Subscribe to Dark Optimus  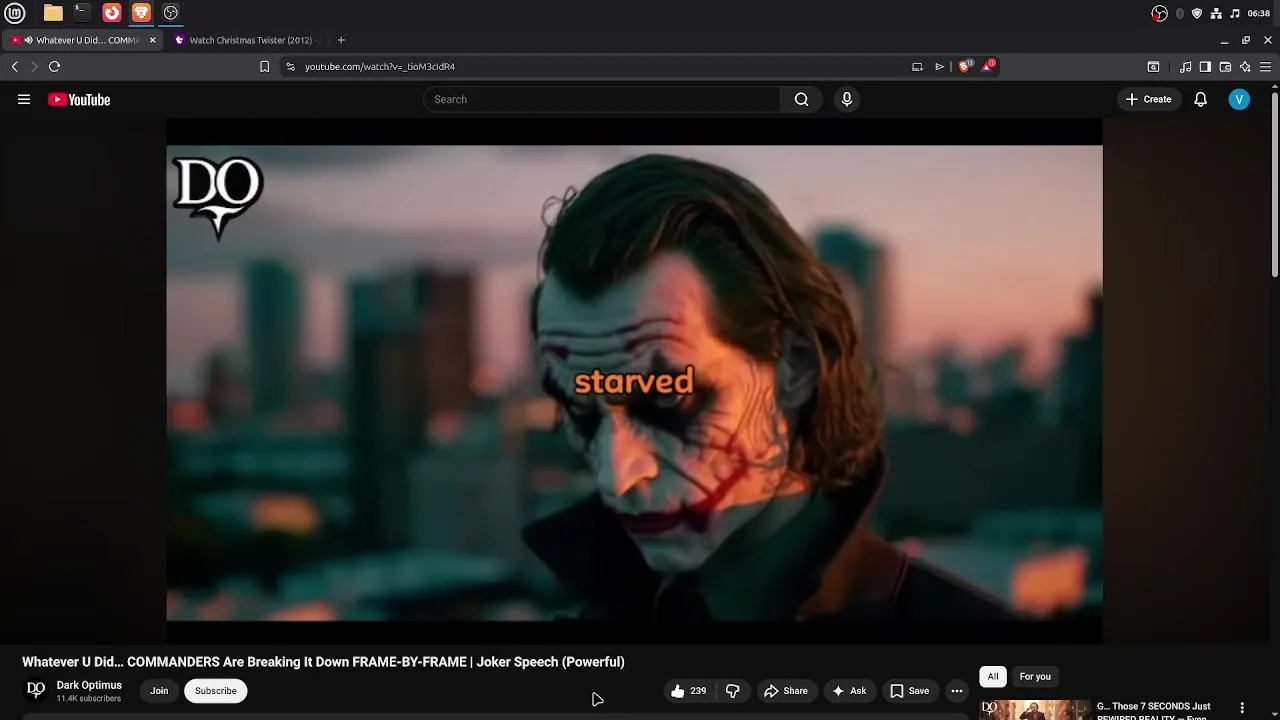(215, 691)
